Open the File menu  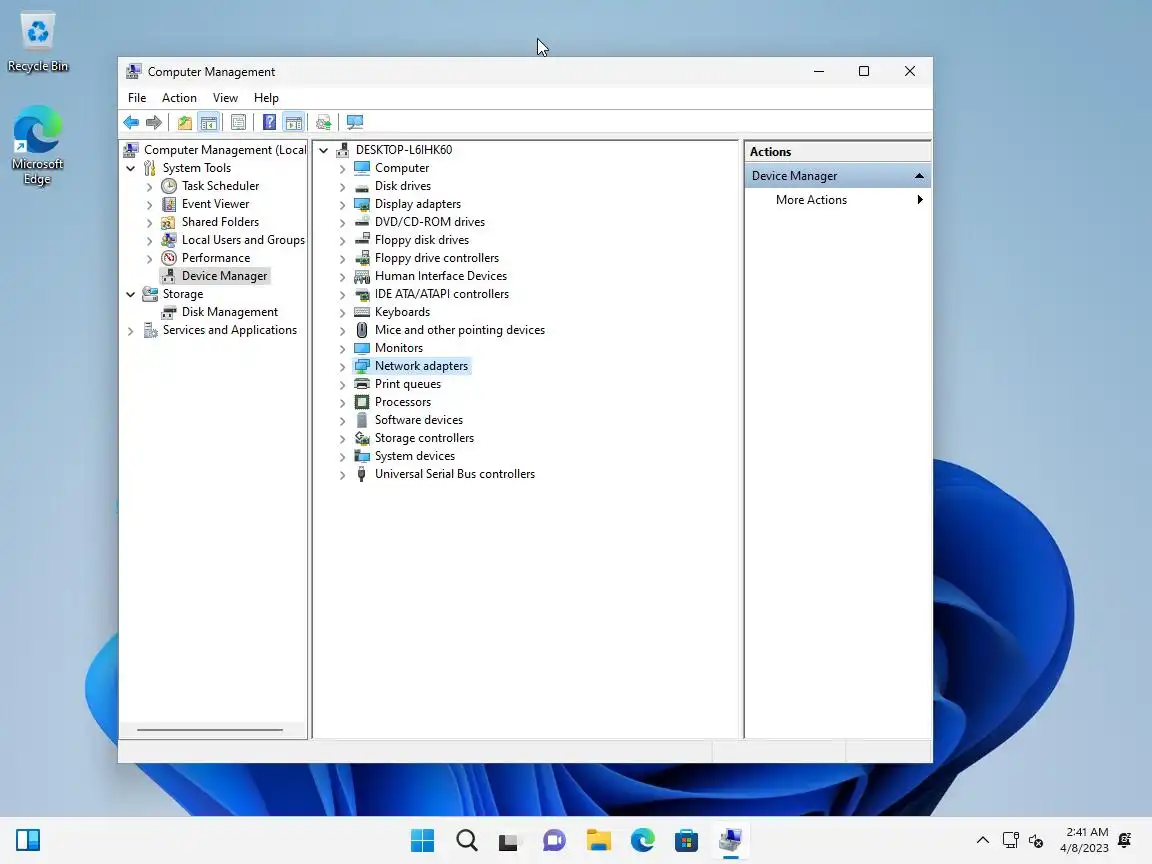[137, 98]
